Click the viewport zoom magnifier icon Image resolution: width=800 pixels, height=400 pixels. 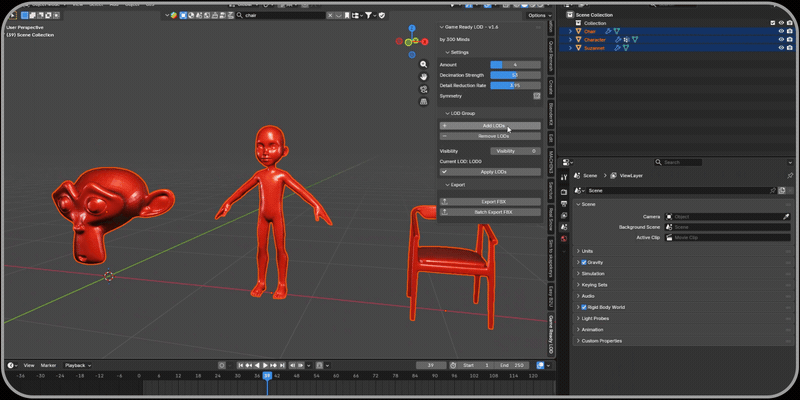click(423, 64)
